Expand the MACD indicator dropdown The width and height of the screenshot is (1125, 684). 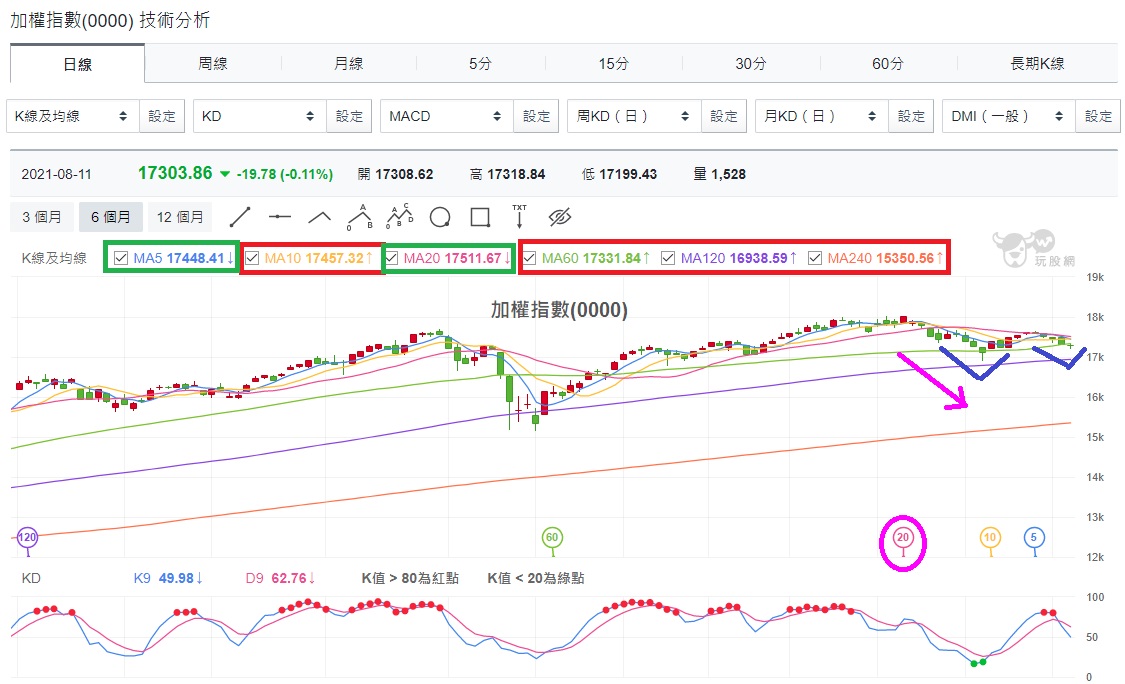coord(447,116)
